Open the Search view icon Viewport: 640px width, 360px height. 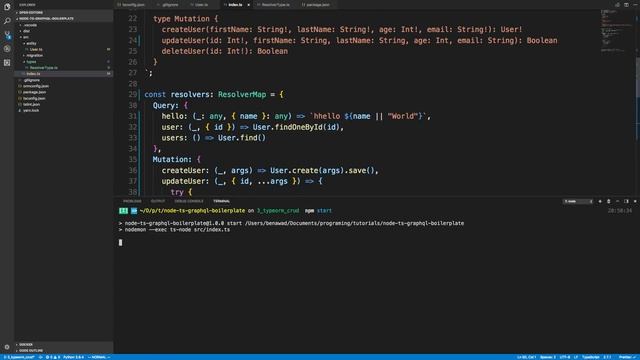tap(7, 21)
